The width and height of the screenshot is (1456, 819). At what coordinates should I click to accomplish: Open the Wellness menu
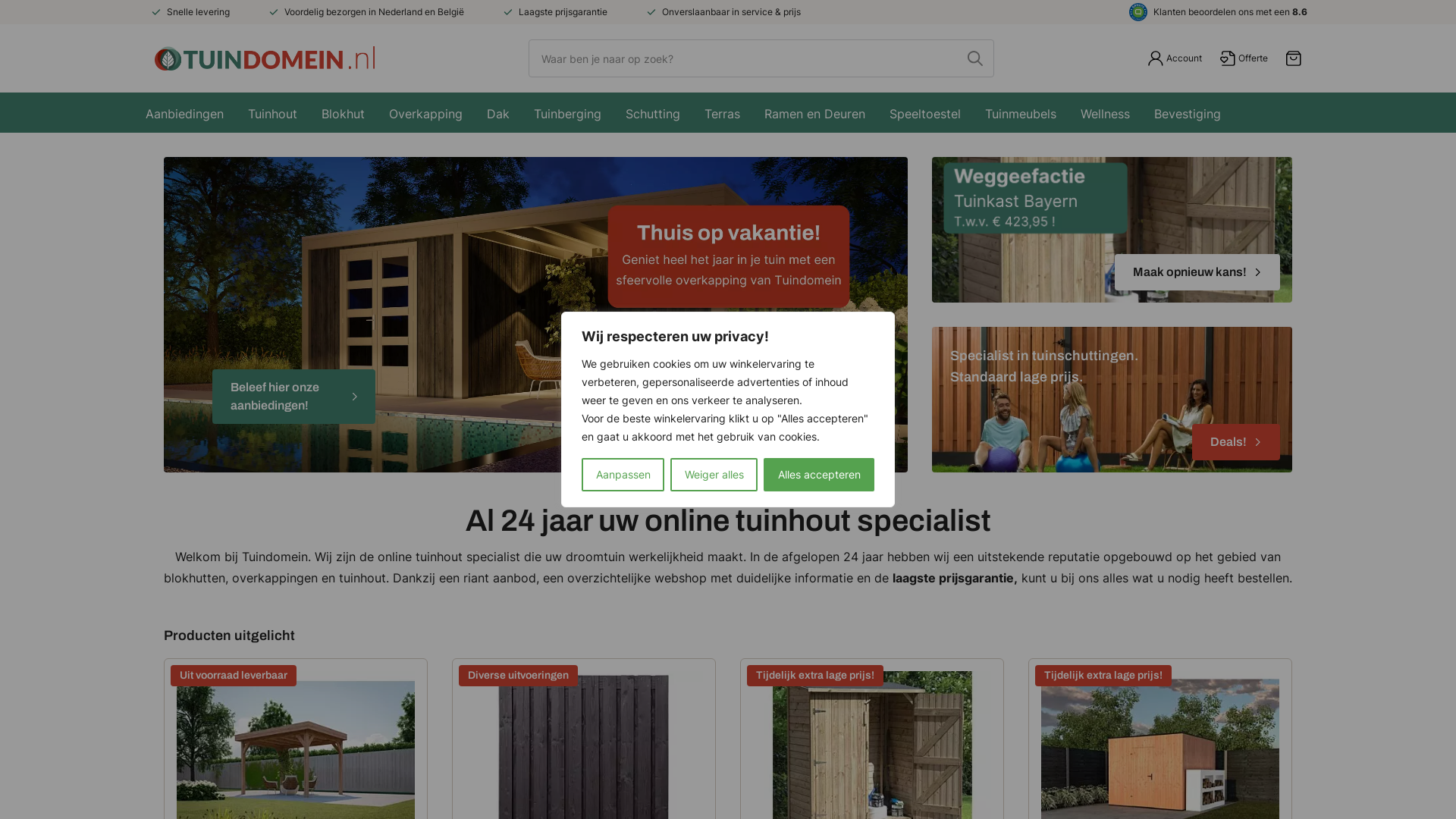pos(1105,114)
